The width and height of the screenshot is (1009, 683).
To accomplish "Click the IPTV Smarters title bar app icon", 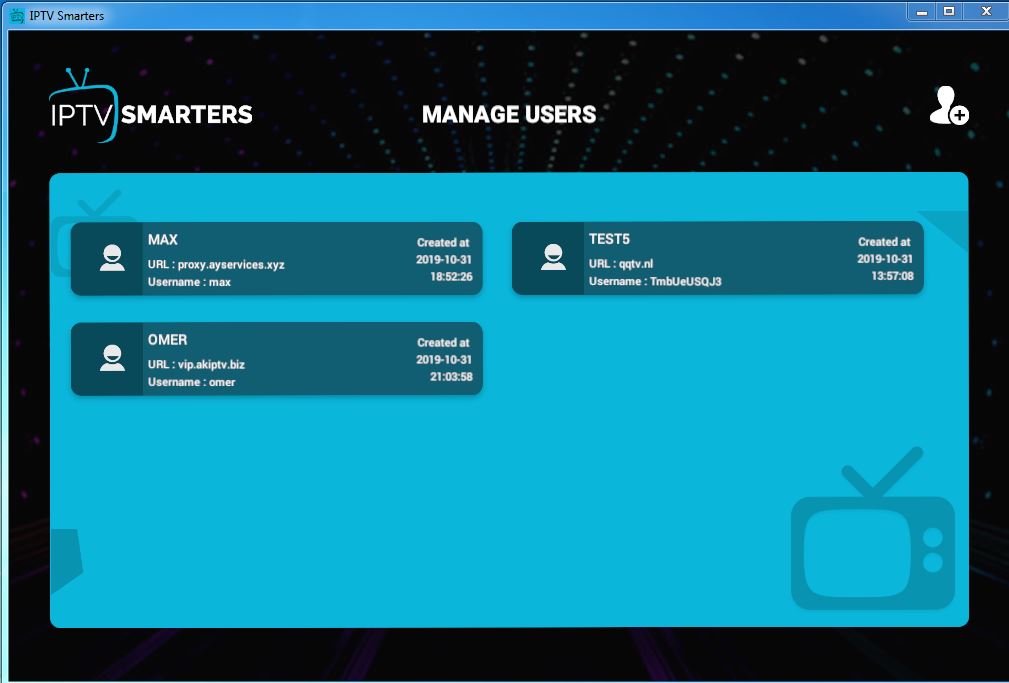I will pyautogui.click(x=17, y=15).
